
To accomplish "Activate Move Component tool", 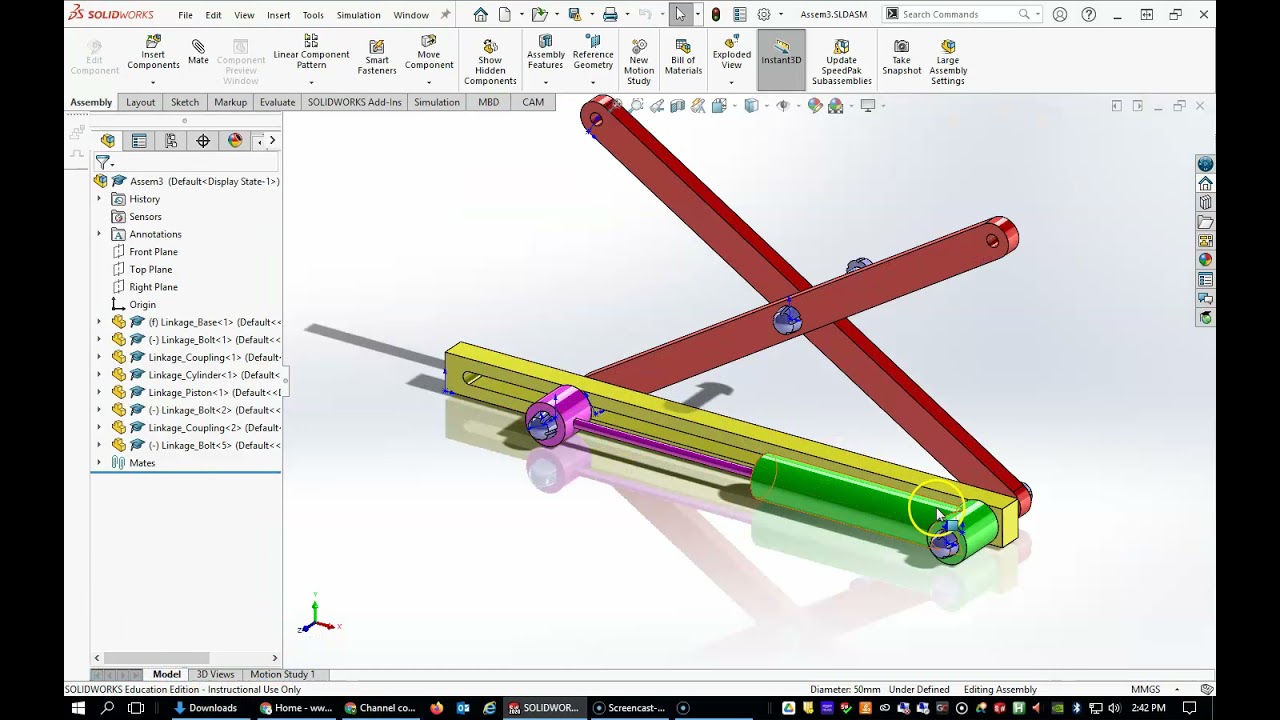I will coord(429,53).
